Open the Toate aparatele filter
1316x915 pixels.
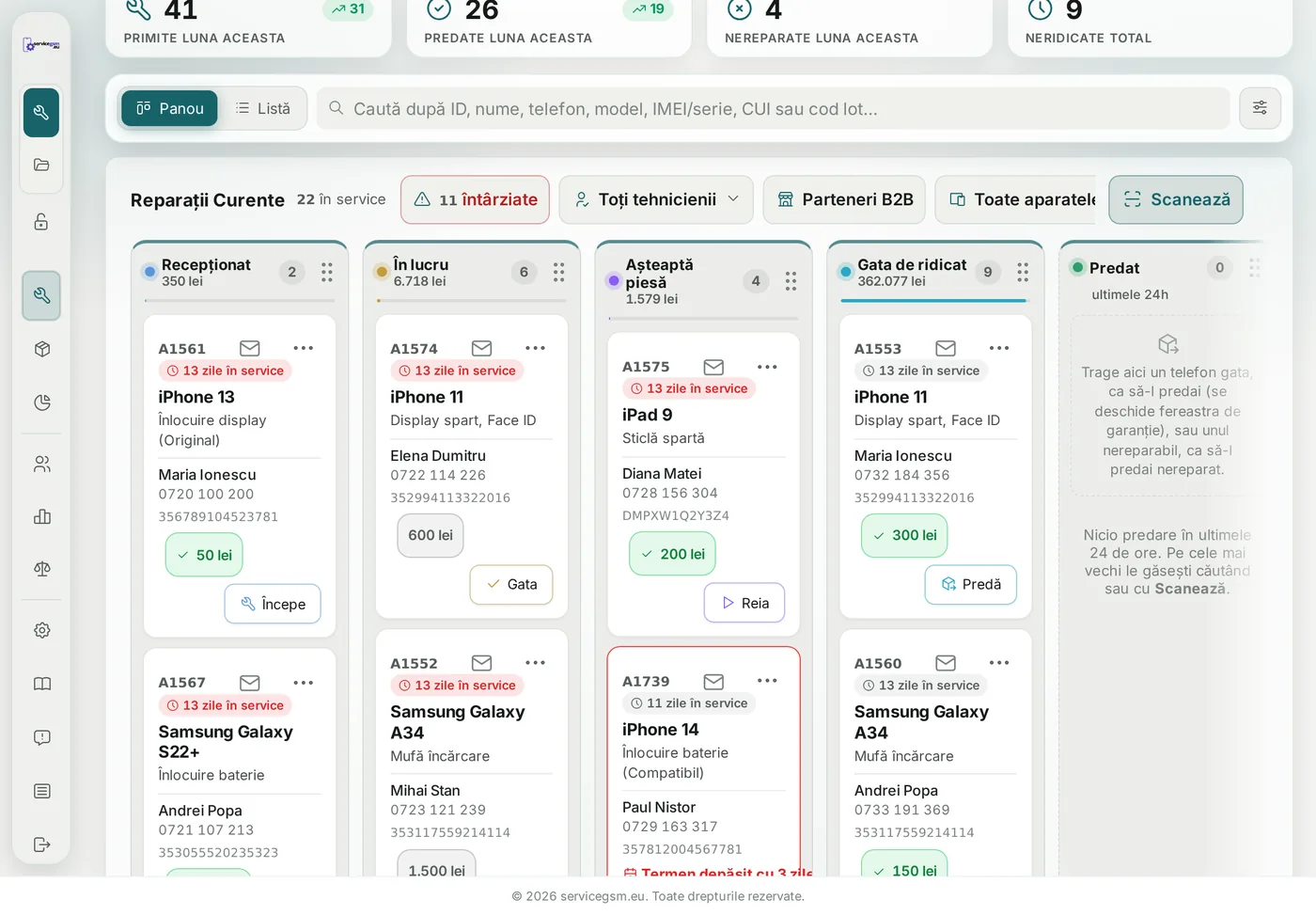(x=1016, y=199)
